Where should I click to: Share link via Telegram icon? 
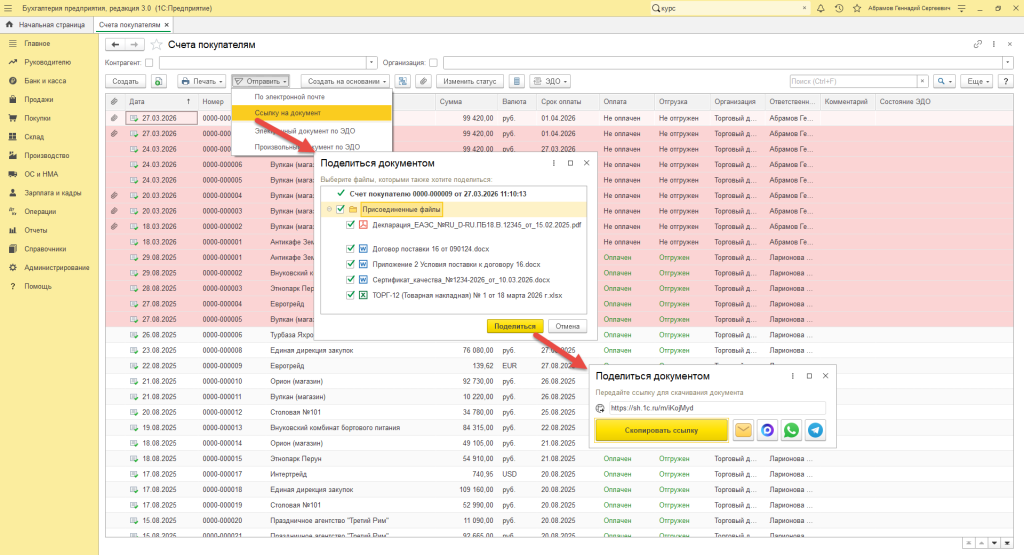tap(816, 430)
